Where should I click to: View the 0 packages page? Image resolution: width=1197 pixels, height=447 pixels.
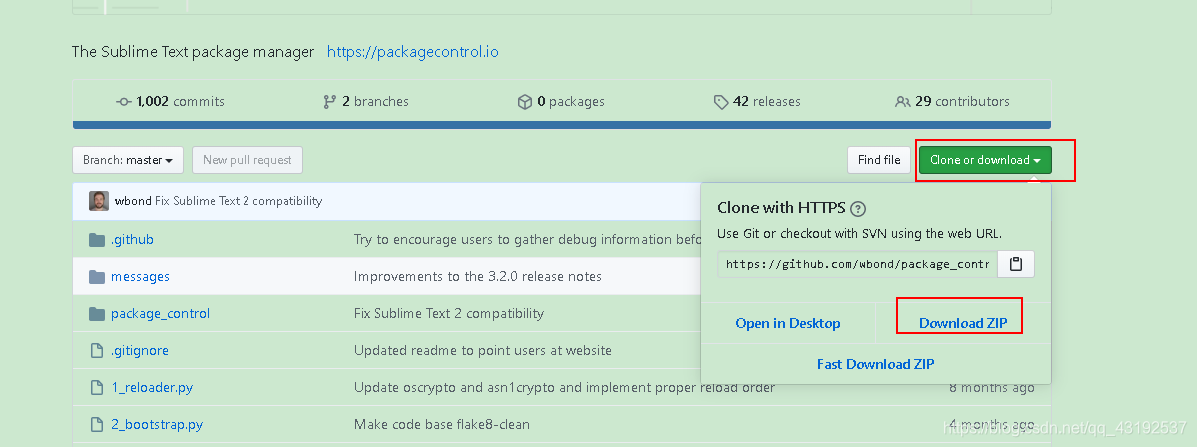point(561,101)
